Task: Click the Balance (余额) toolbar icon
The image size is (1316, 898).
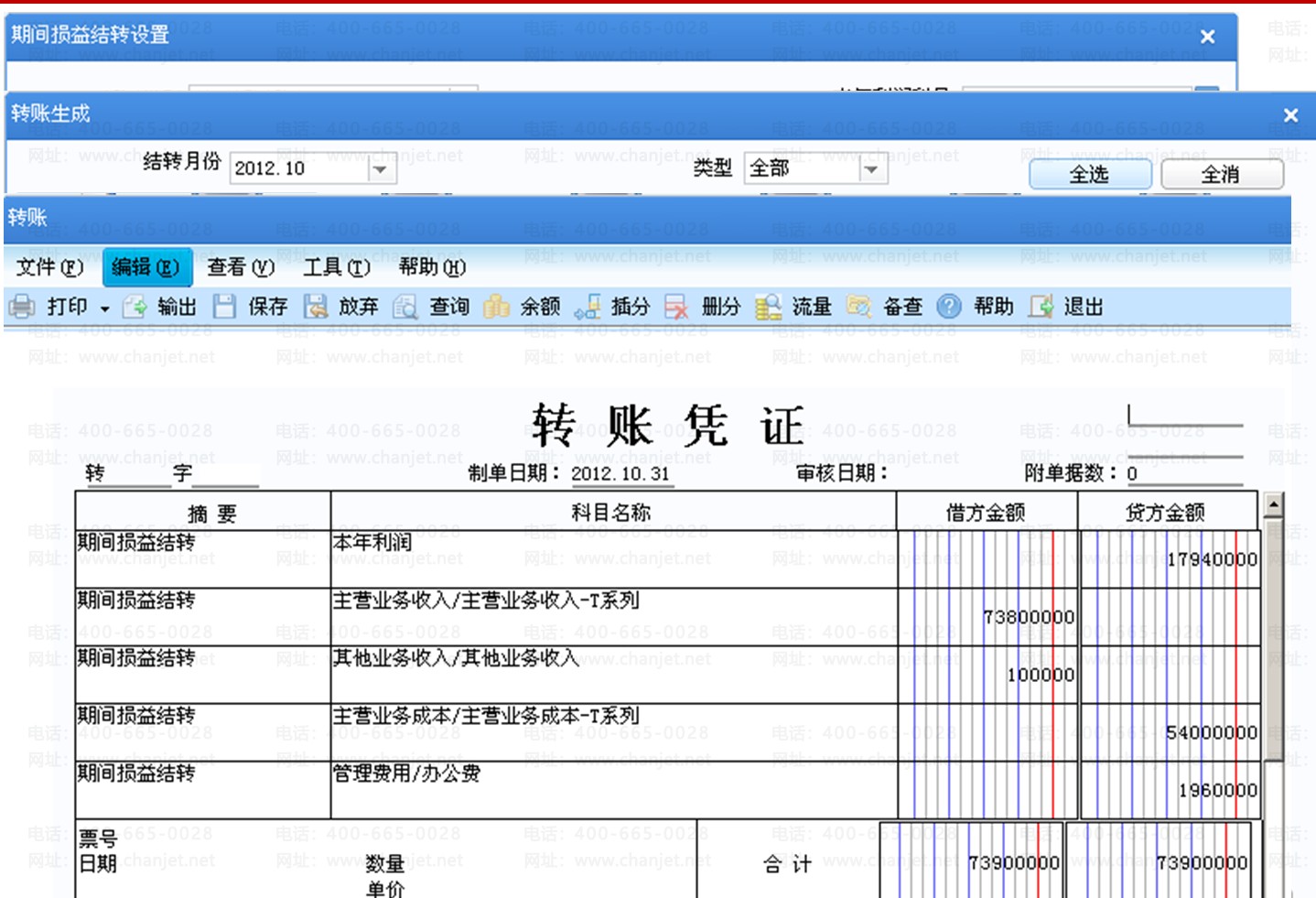Action: pyautogui.click(x=496, y=307)
